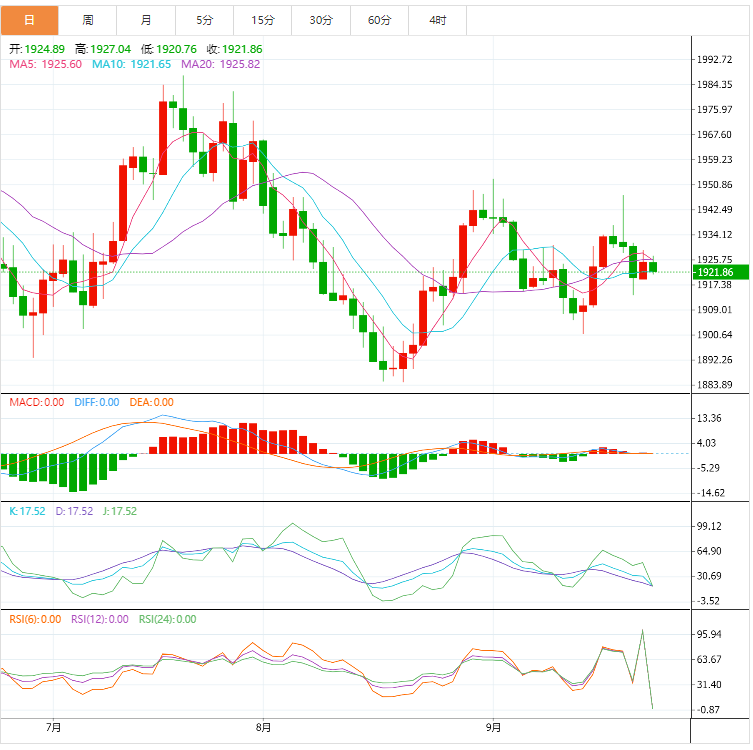This screenshot has height=750, width=753.
Task: Click the RSI(24) indicator label
Action: coord(167,619)
